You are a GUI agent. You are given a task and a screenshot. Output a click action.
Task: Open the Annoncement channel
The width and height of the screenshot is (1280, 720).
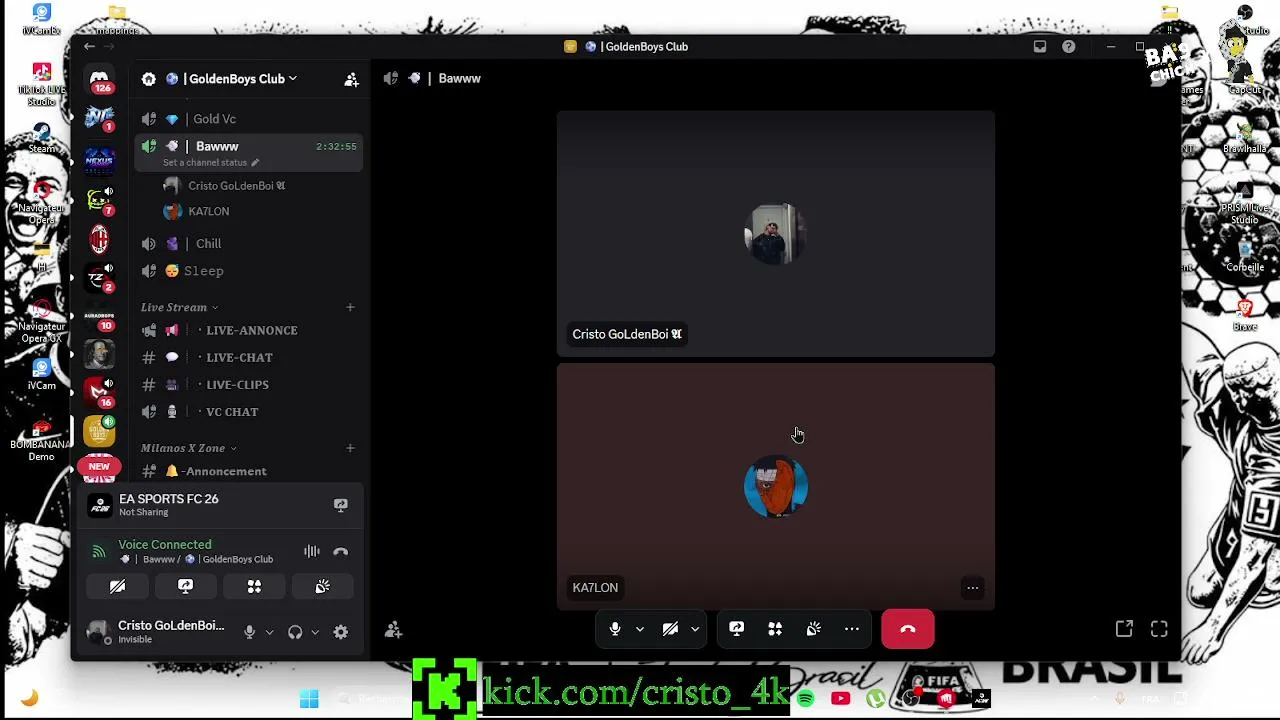pyautogui.click(x=249, y=471)
